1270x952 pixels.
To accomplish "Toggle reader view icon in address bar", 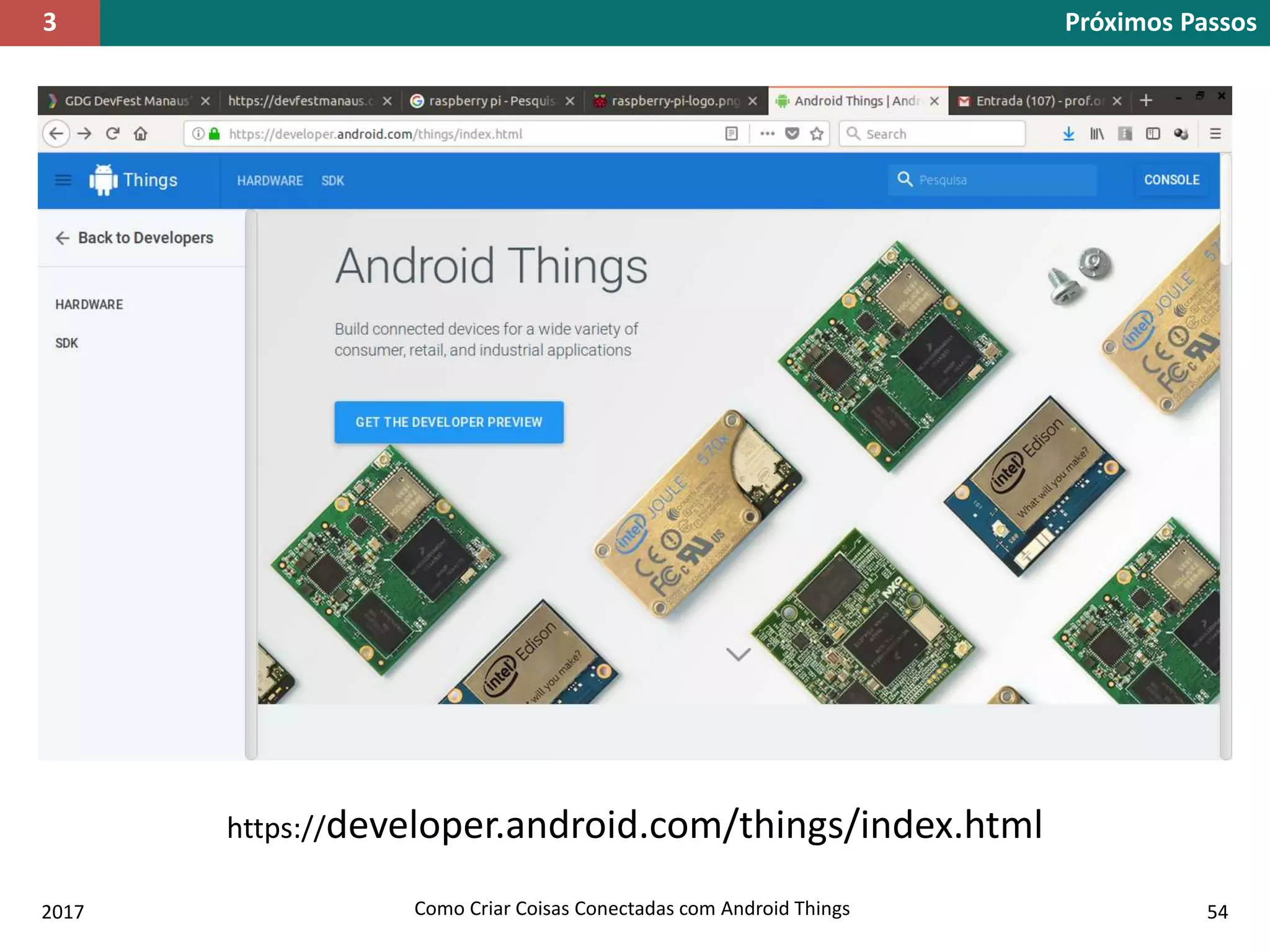I will [x=732, y=133].
